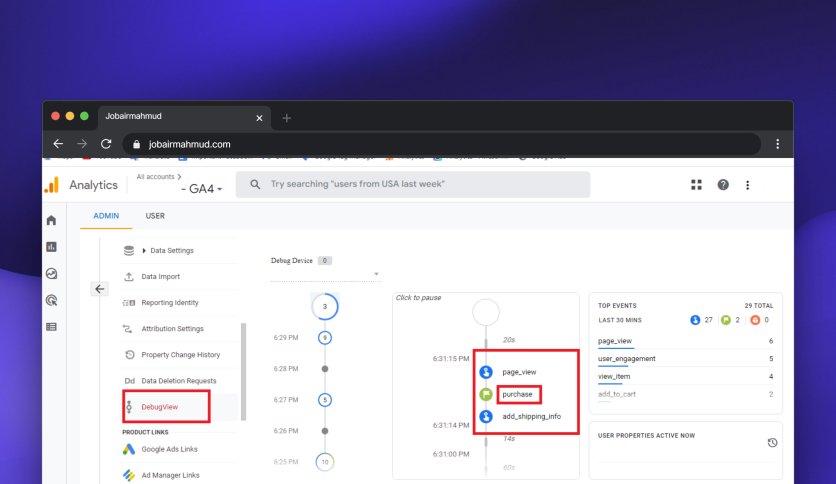The height and width of the screenshot is (484, 836).
Task: Click the Ad Manager Links logo icon
Action: click(129, 475)
